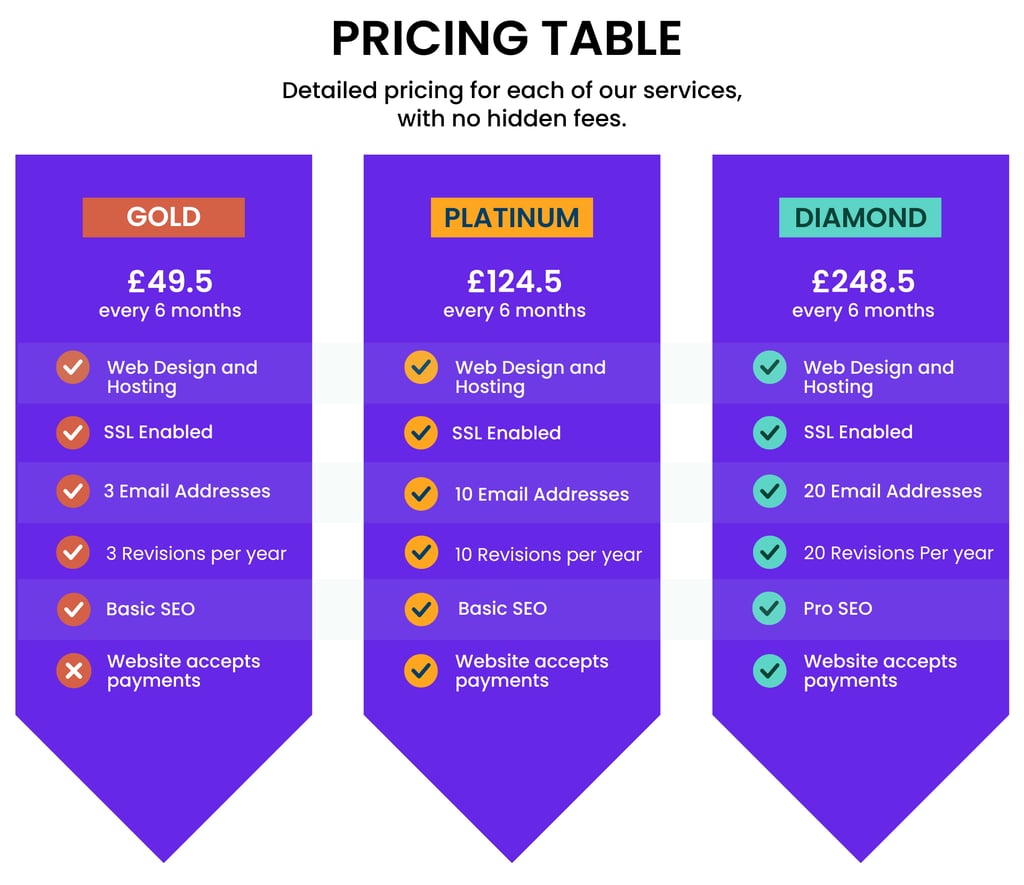
Task: Click Gold's Basic SEO checkmark icon
Action: point(72,608)
